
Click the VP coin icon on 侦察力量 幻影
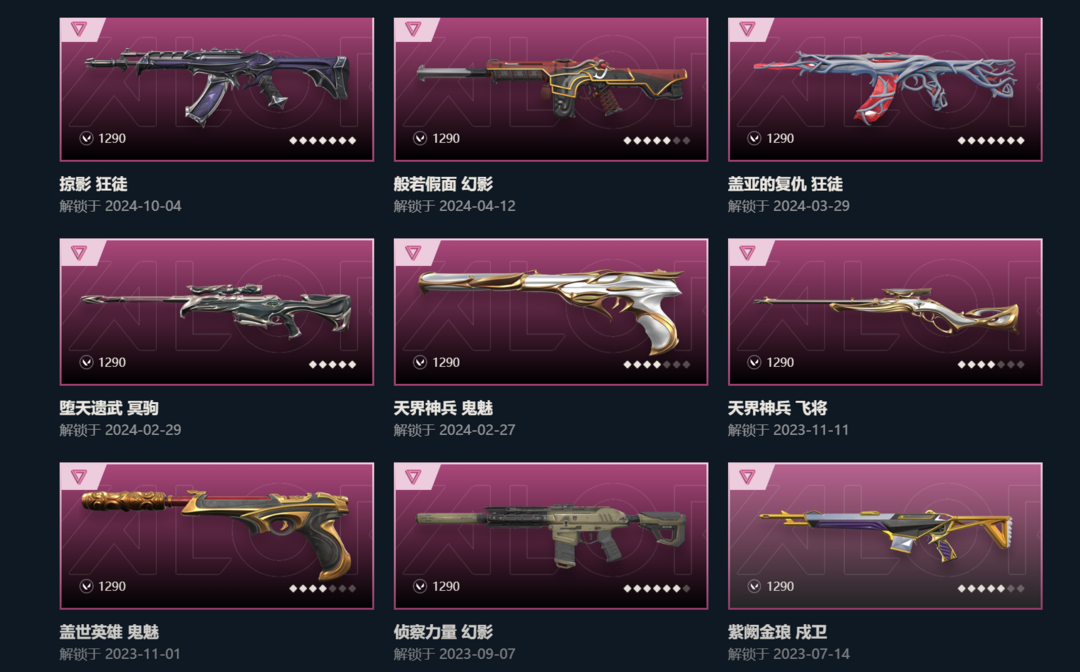click(420, 586)
